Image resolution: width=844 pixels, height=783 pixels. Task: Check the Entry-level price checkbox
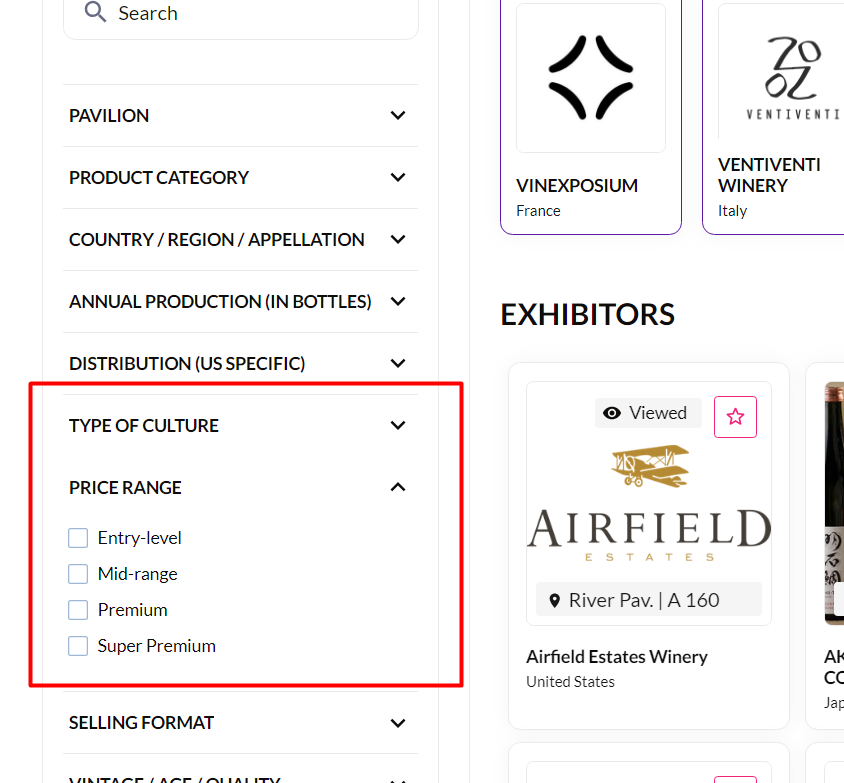78,538
